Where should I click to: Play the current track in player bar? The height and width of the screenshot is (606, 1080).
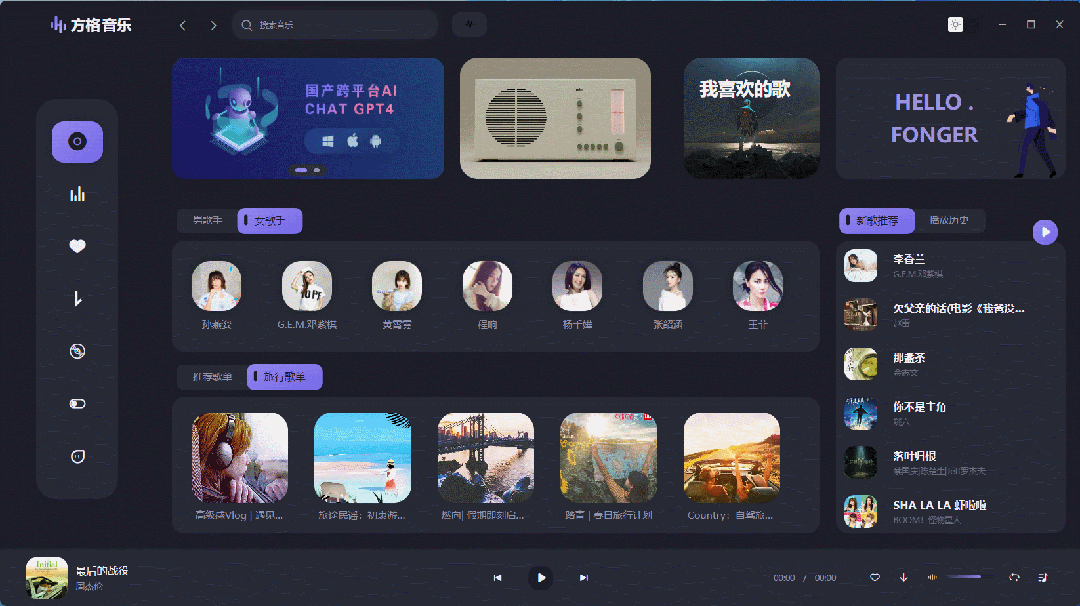coord(541,577)
